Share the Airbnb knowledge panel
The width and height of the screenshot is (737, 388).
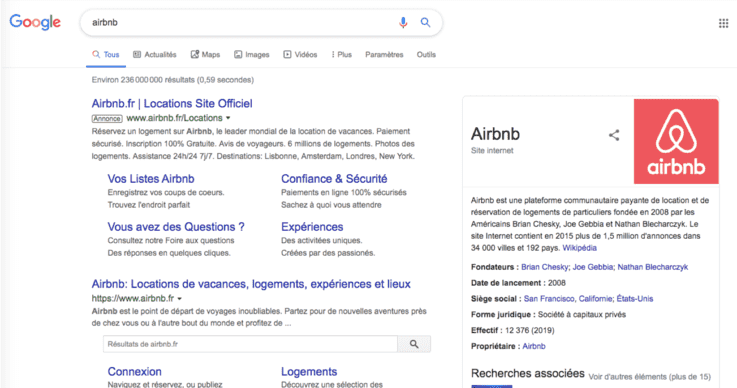[614, 135]
